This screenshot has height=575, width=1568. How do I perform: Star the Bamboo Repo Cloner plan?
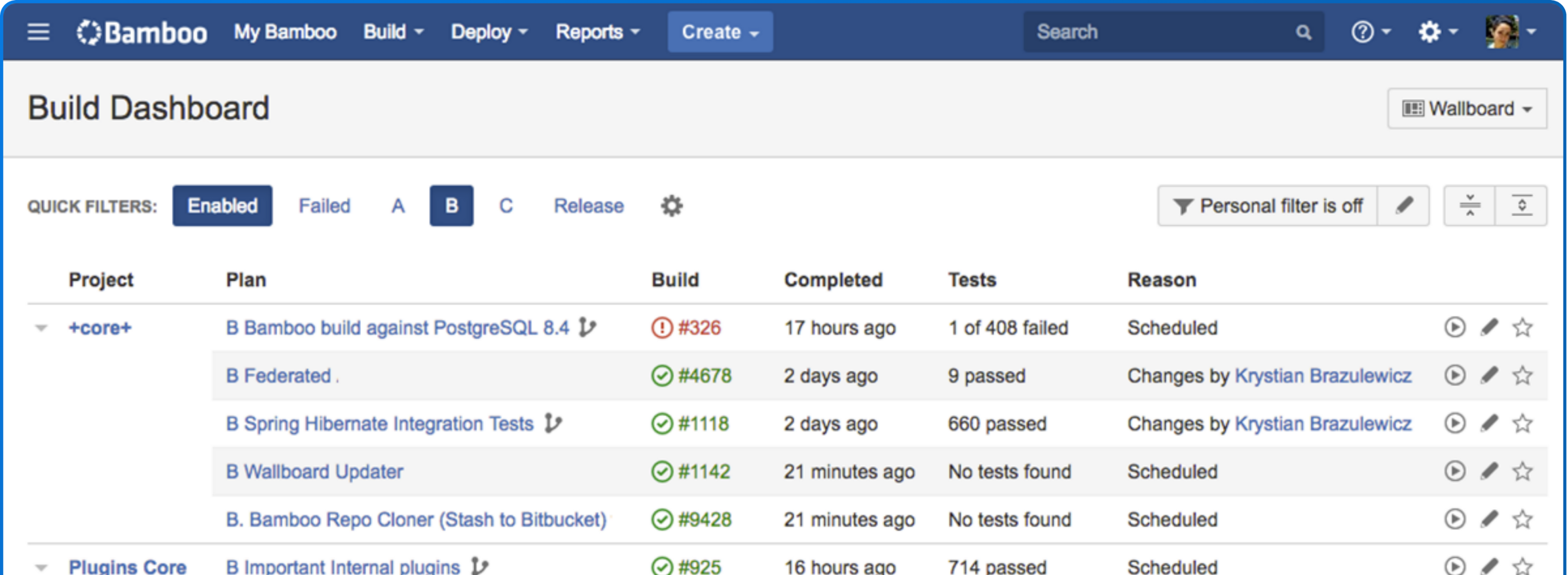1522,519
